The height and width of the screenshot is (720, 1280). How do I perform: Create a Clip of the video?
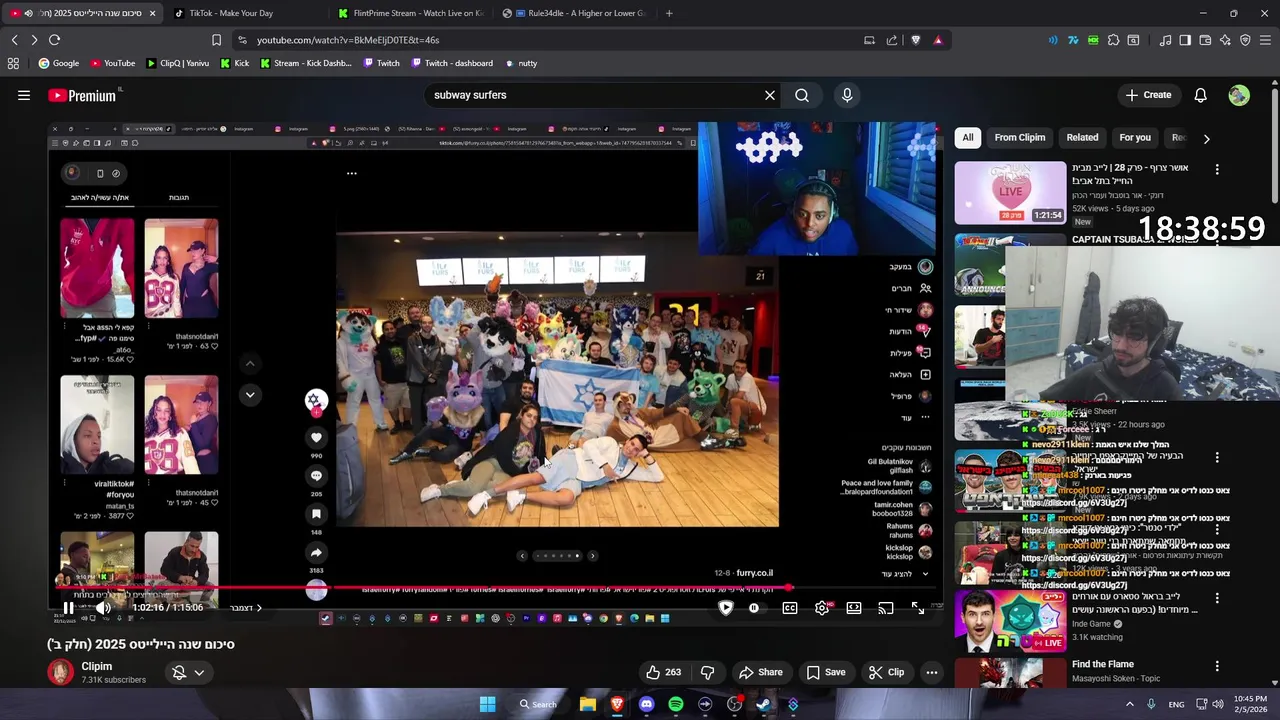pos(886,672)
